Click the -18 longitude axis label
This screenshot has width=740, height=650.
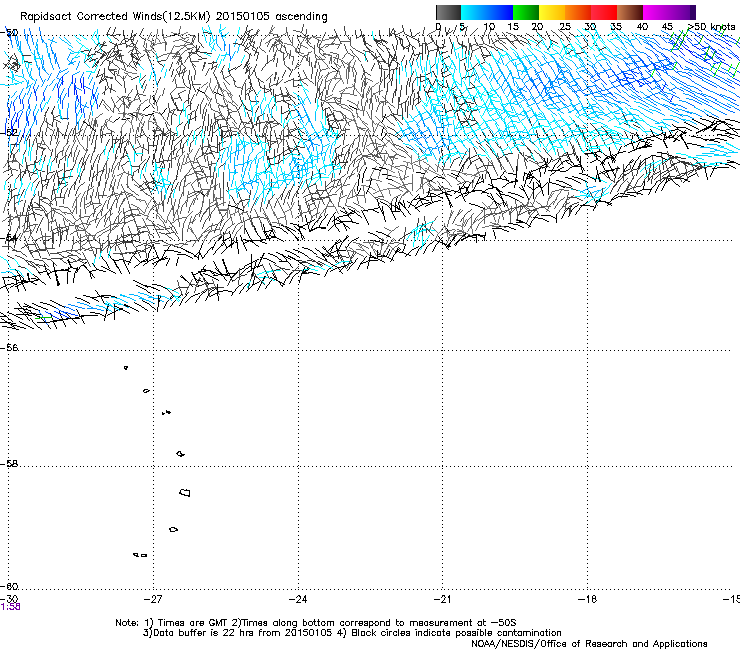point(587,599)
